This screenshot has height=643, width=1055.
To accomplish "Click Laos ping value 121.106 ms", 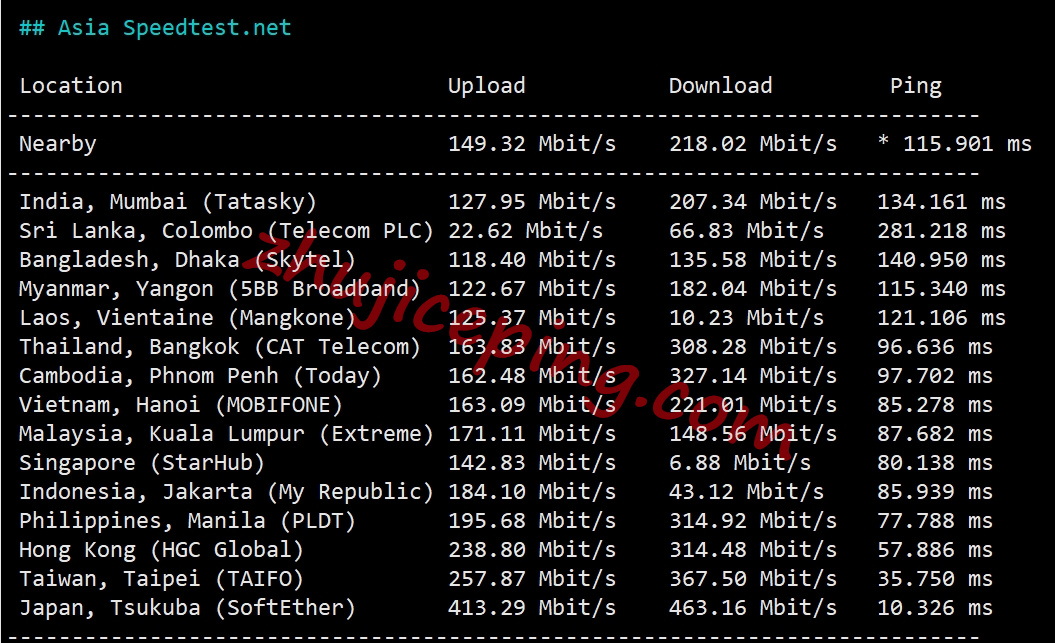I will pos(941,317).
